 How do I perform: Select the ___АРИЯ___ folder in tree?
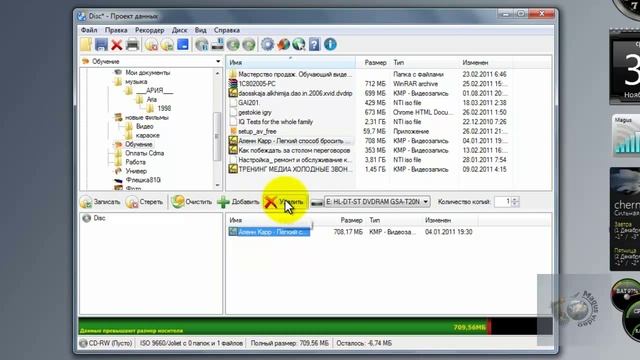point(155,91)
